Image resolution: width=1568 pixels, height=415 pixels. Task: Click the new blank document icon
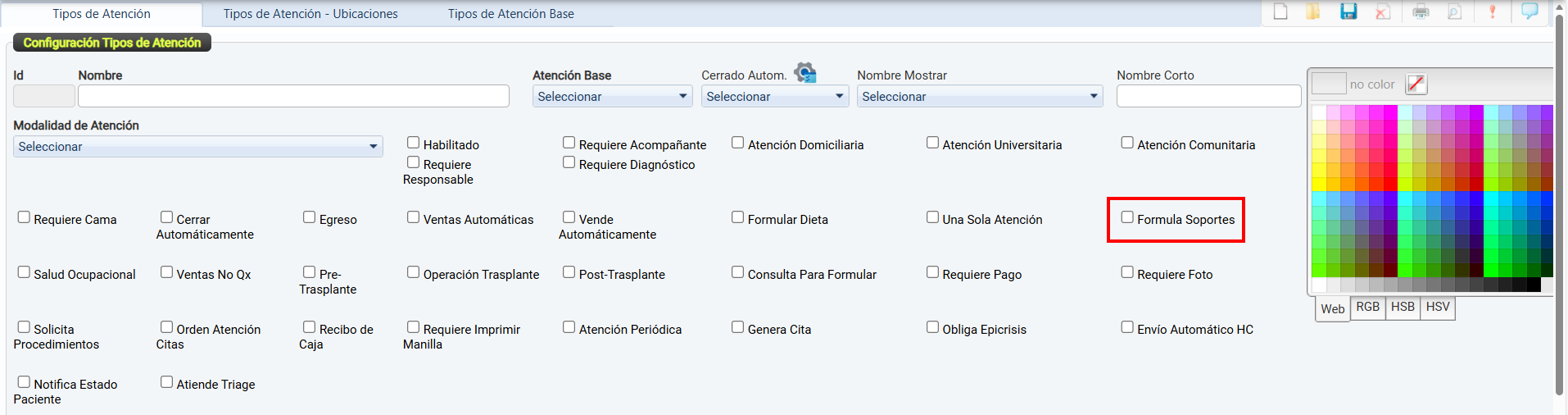(x=1280, y=11)
